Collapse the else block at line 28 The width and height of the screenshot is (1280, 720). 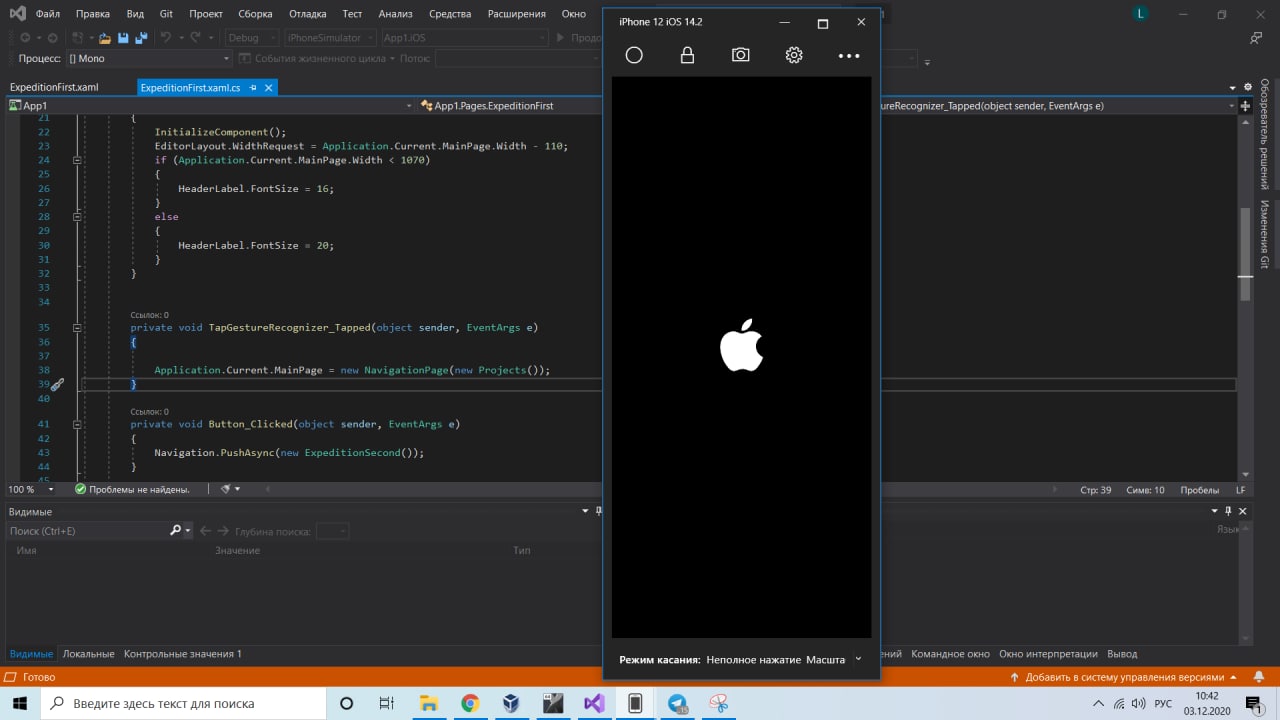point(77,216)
